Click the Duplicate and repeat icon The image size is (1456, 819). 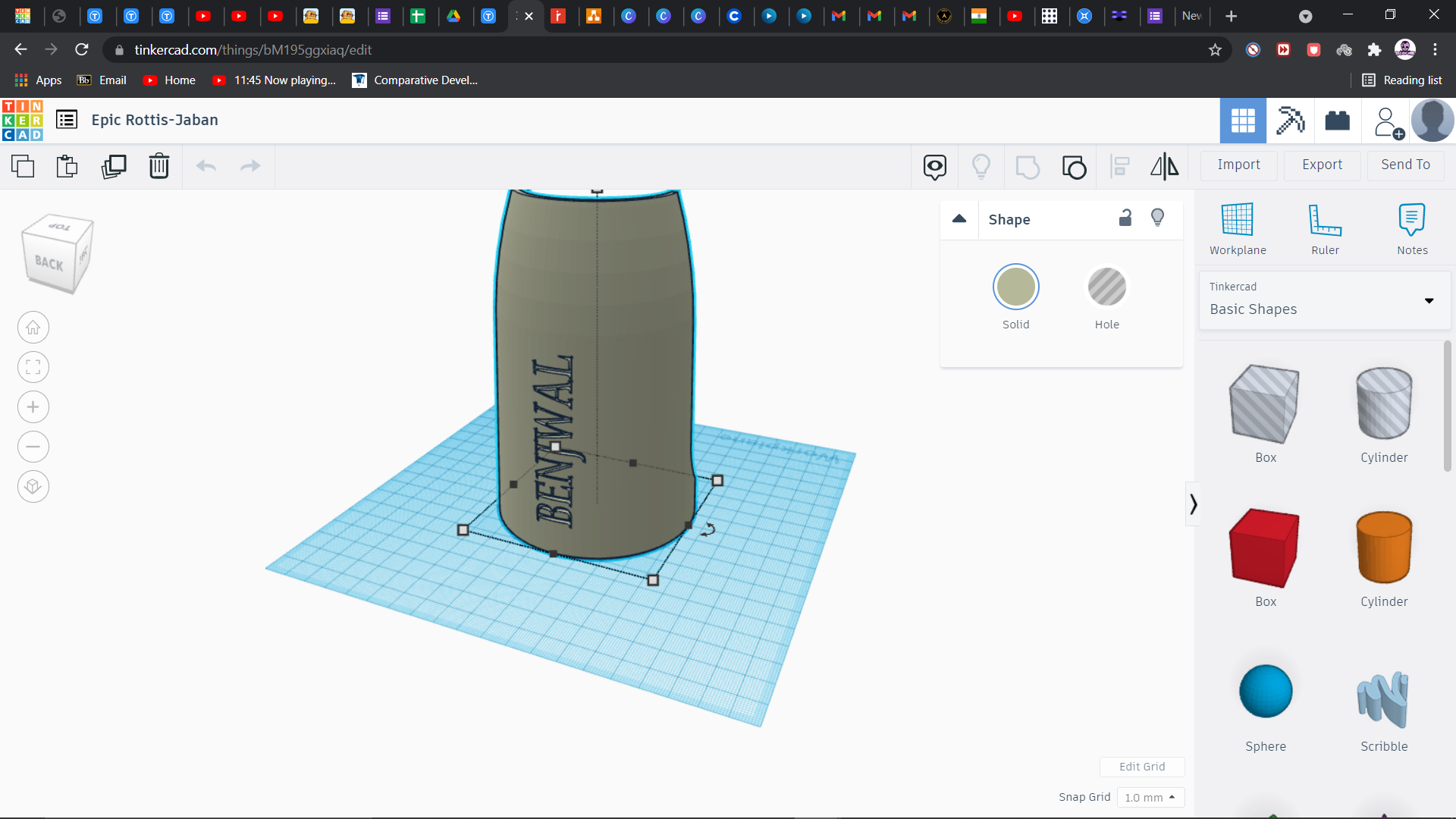pyautogui.click(x=114, y=165)
